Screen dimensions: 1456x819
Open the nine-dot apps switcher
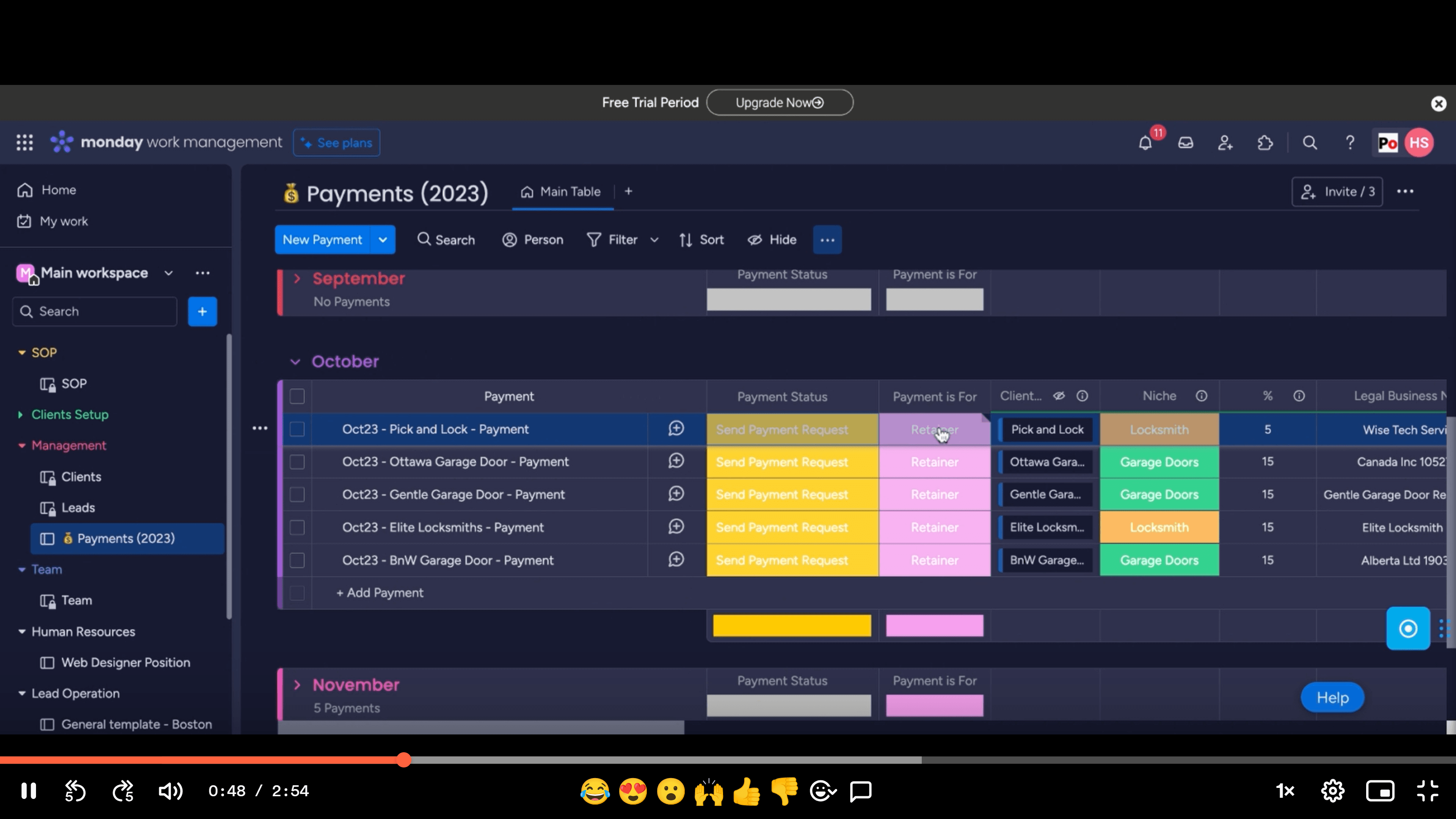pos(24,143)
